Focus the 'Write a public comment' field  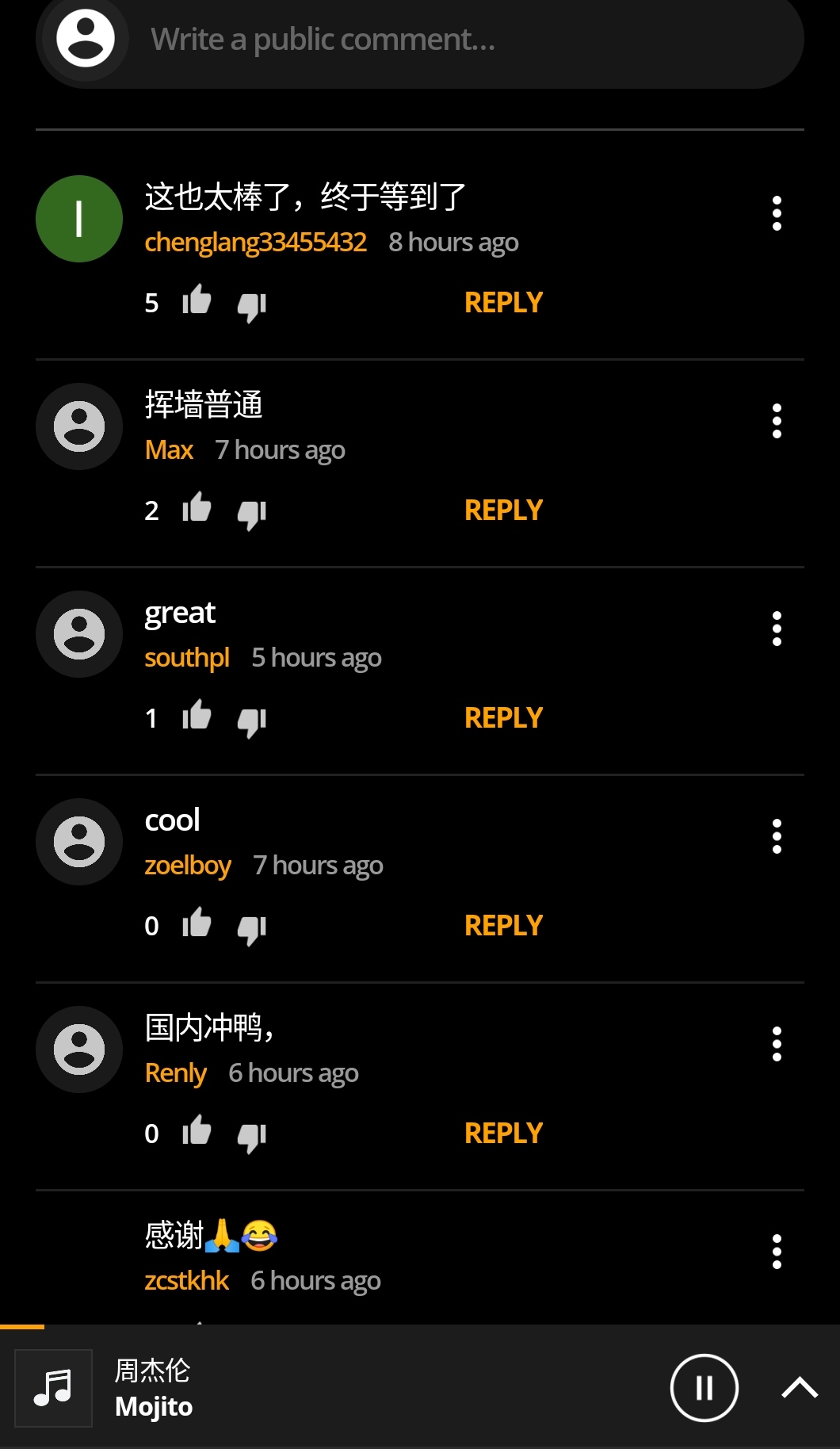coord(420,40)
